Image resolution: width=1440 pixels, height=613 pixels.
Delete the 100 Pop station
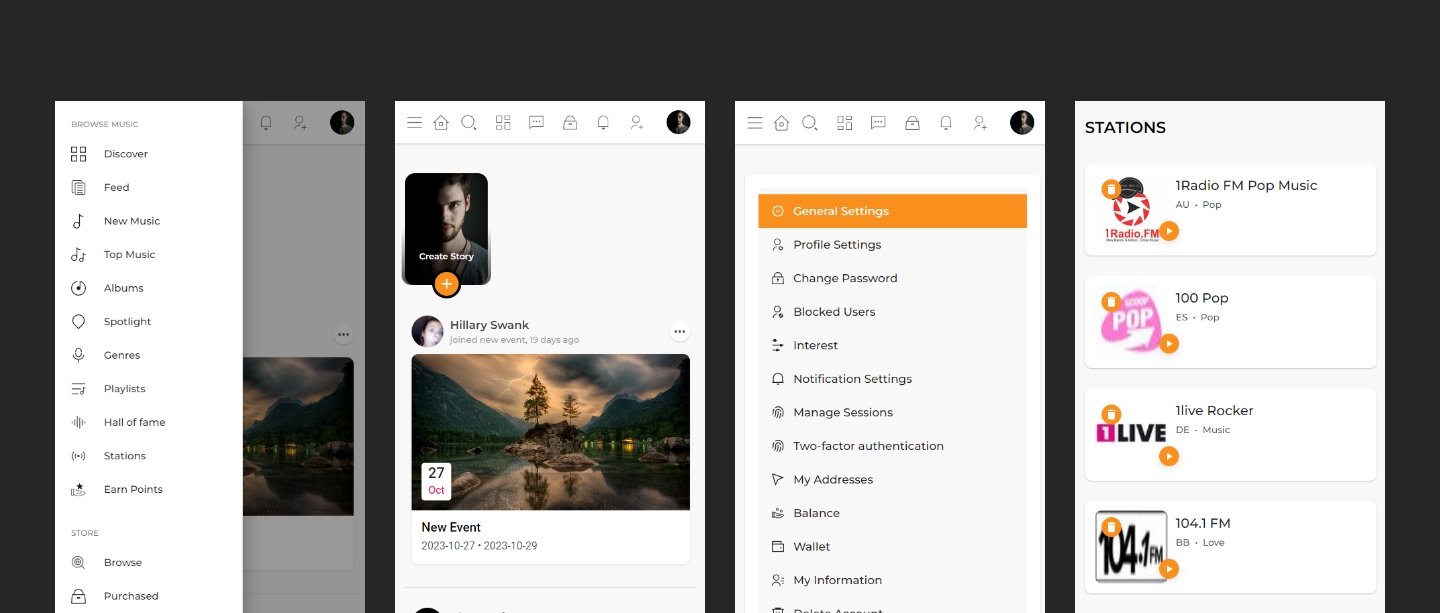pyautogui.click(x=1110, y=302)
